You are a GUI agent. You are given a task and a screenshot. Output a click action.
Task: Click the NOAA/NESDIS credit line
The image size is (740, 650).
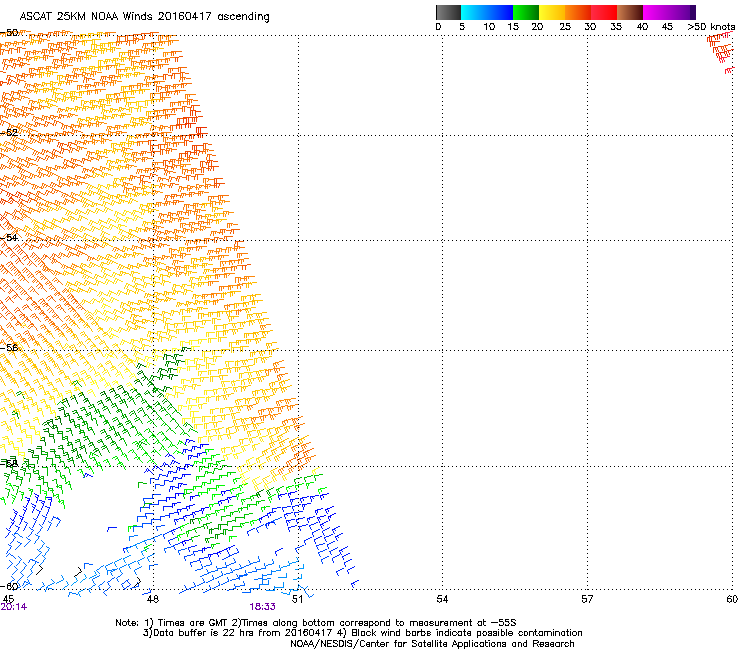click(432, 644)
